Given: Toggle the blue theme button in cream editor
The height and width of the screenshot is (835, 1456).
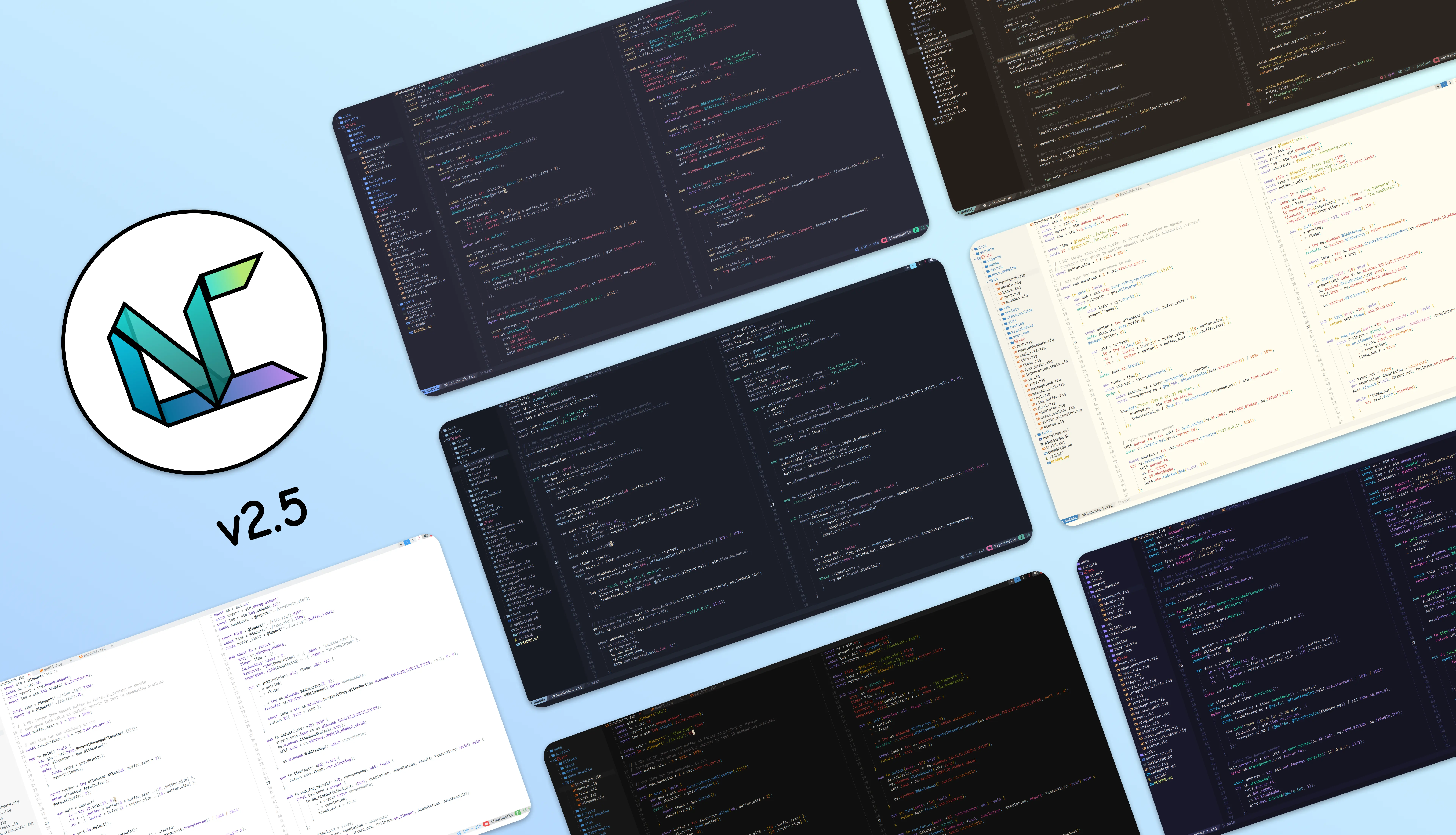Looking at the screenshot, I should coord(1444,84).
